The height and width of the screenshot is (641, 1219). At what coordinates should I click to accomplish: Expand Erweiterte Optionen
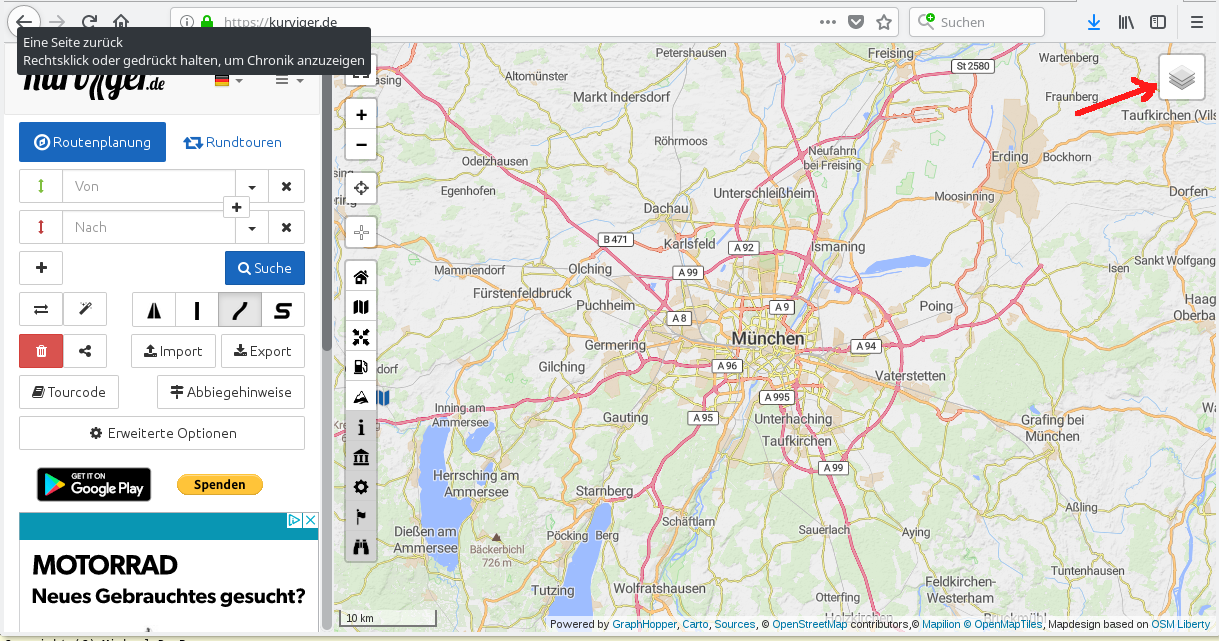click(162, 433)
